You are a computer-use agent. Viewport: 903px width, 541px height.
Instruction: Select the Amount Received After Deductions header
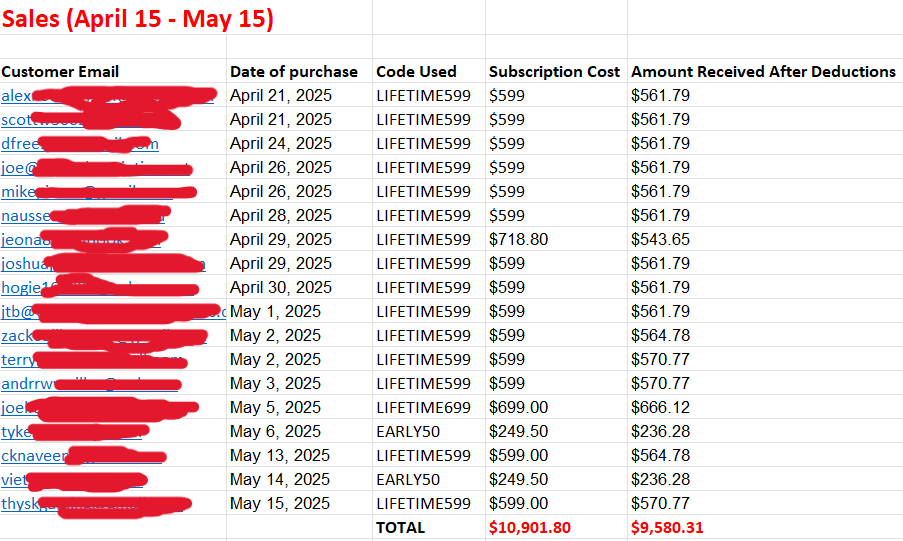click(x=763, y=71)
